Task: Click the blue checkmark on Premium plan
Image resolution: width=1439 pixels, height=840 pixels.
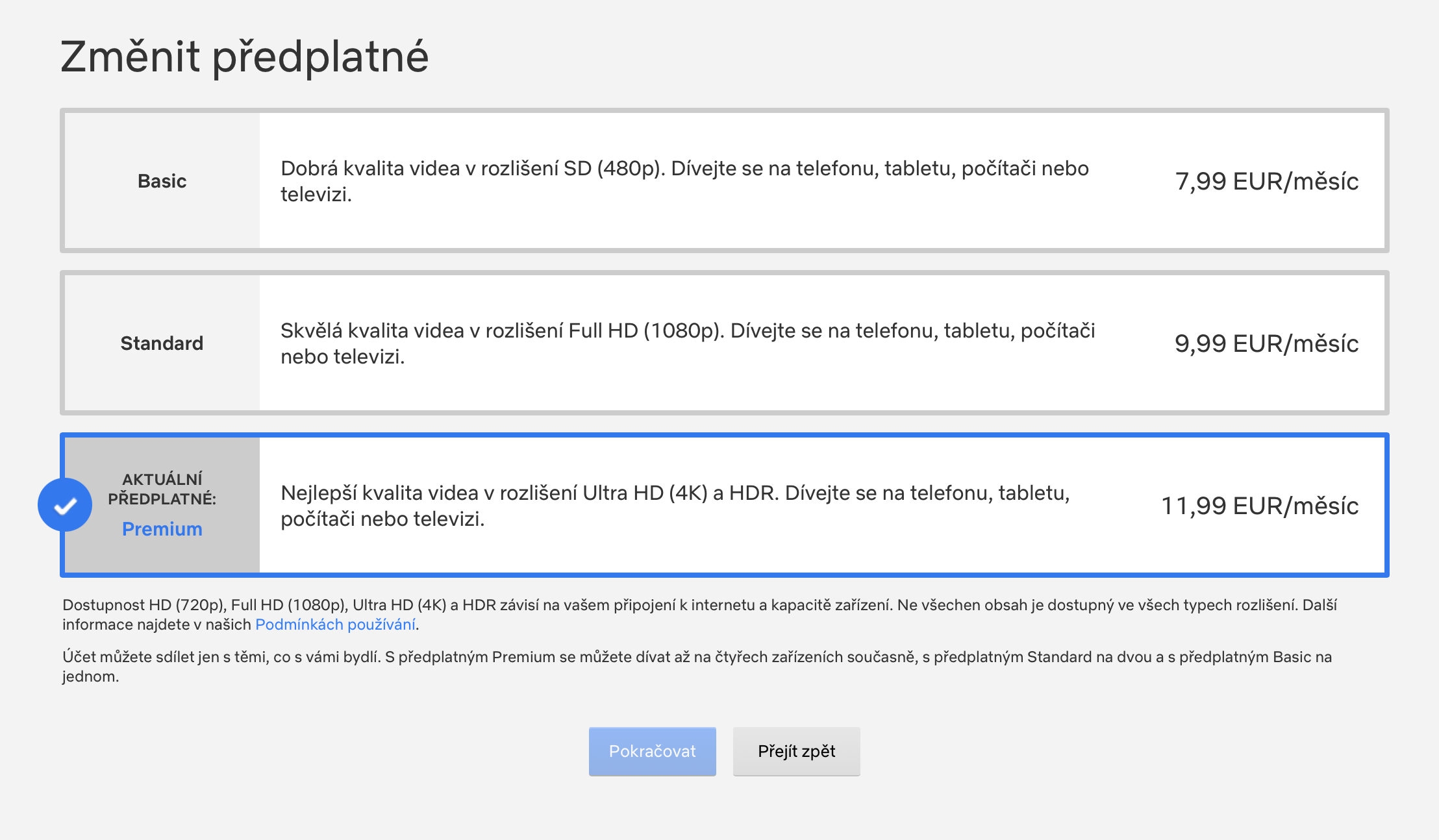Action: coord(65,505)
